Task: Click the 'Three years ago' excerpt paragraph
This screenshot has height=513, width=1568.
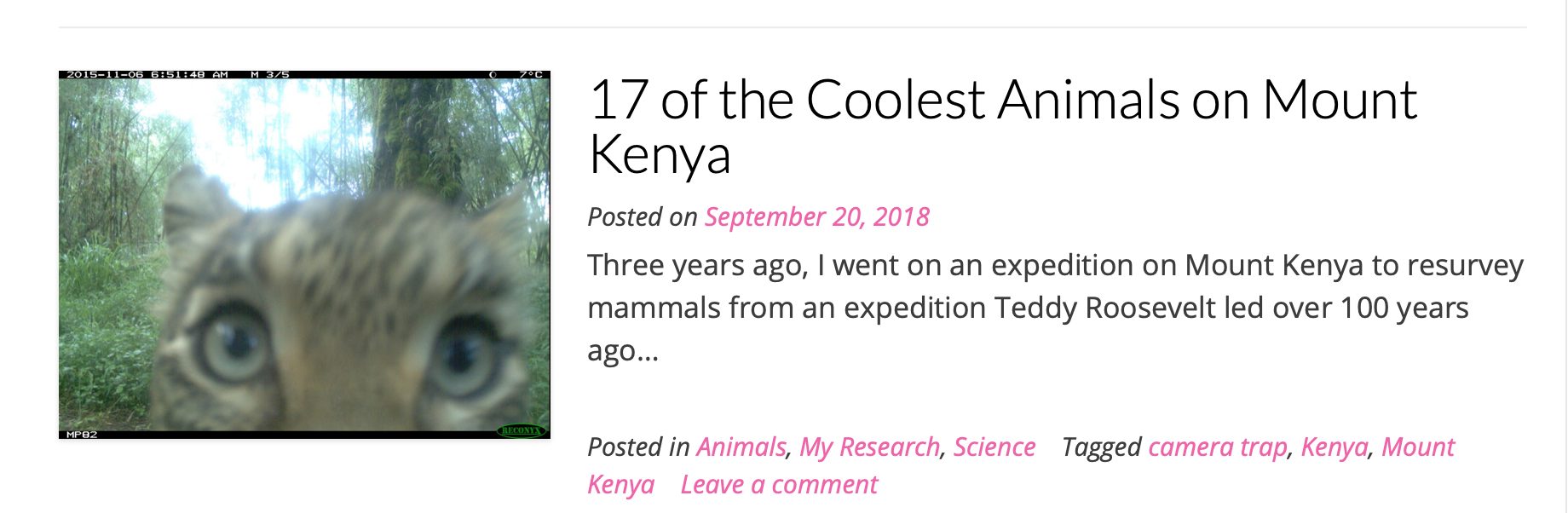Action: 1055,308
